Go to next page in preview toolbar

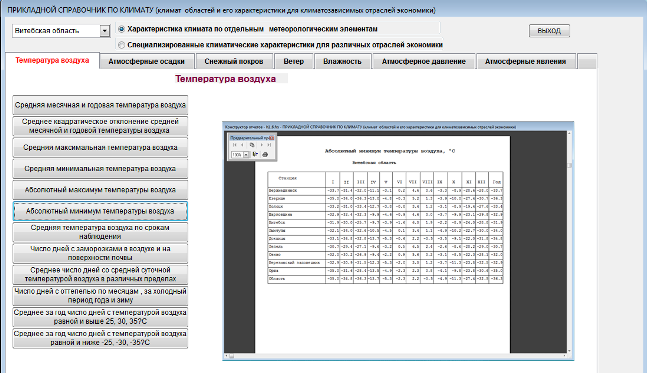coord(261,145)
